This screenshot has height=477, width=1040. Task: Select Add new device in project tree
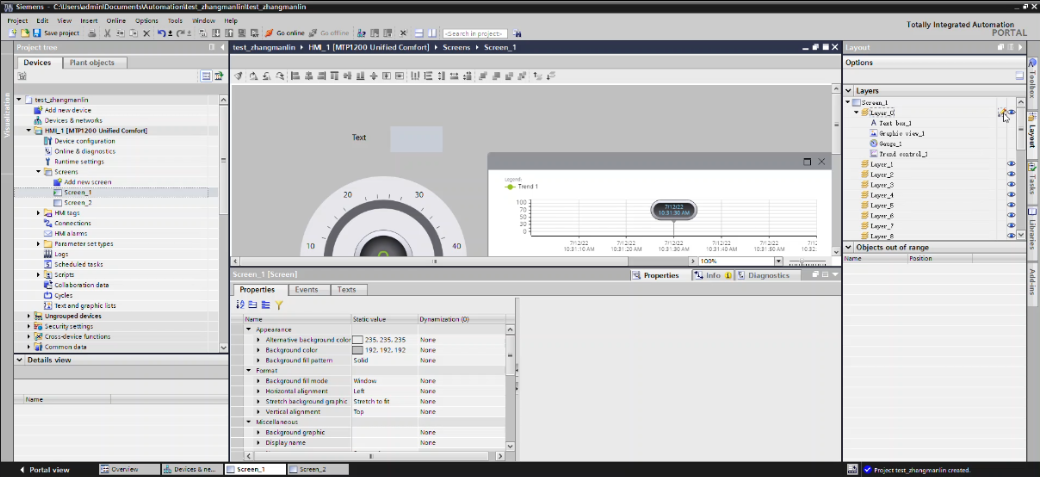[68, 110]
